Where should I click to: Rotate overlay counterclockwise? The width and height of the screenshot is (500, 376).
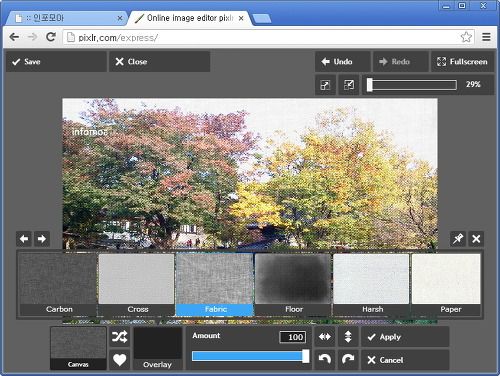pos(325,359)
